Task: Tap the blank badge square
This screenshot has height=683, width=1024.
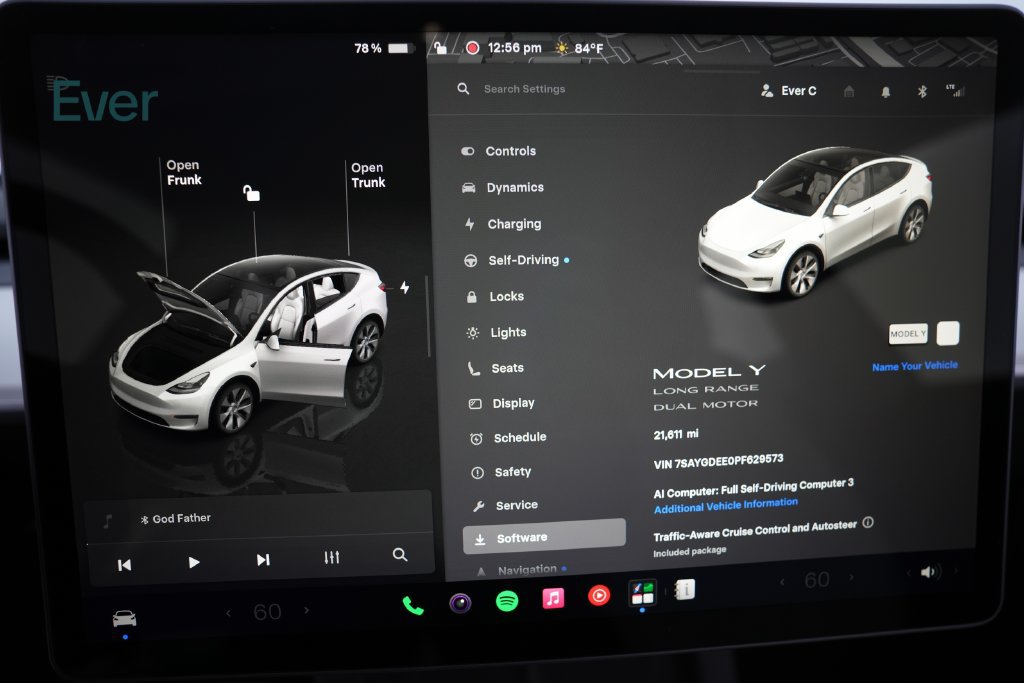Action: coord(948,333)
